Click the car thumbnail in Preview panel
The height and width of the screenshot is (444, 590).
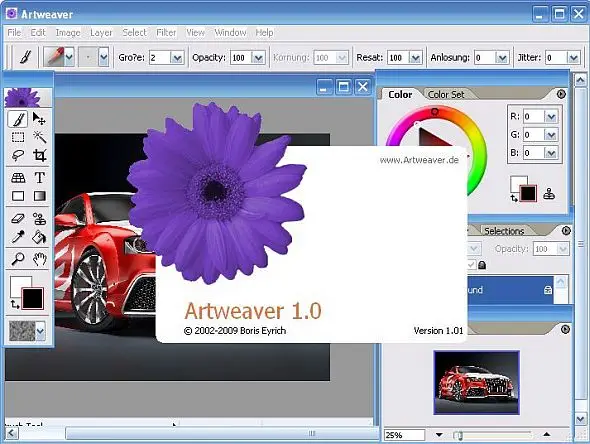[x=476, y=382]
